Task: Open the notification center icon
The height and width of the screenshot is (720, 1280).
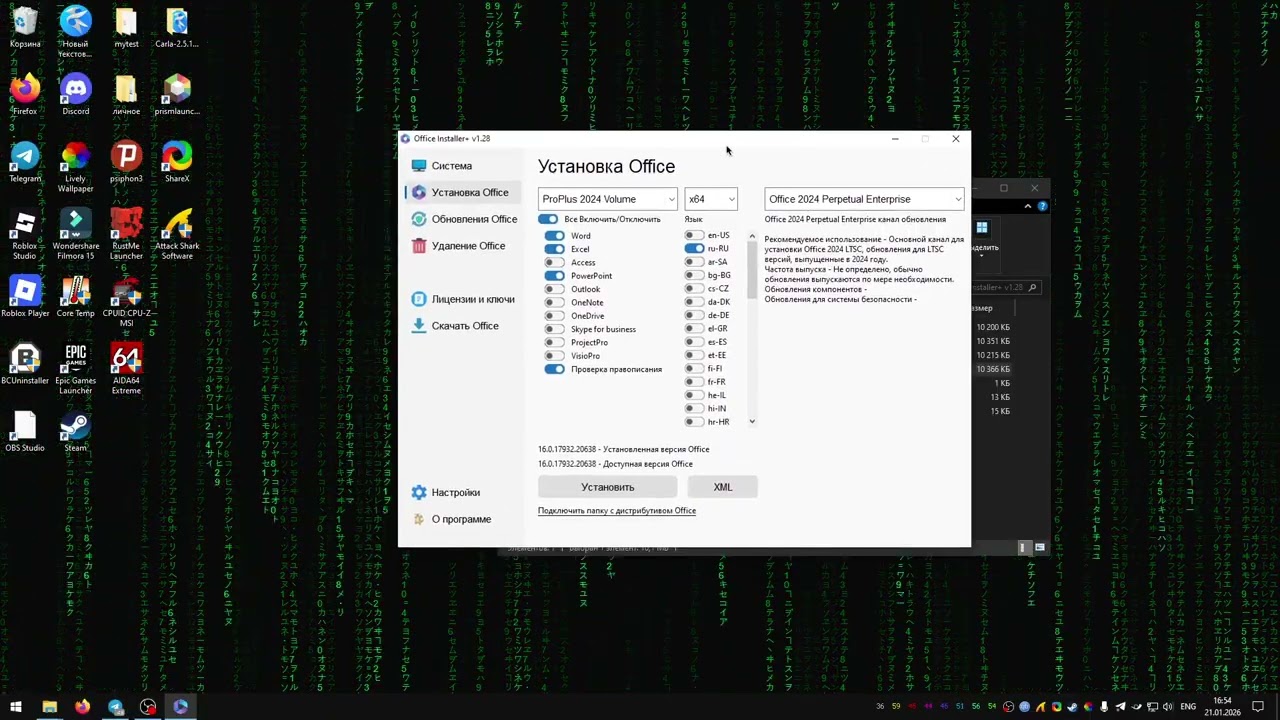Action: click(x=1258, y=707)
